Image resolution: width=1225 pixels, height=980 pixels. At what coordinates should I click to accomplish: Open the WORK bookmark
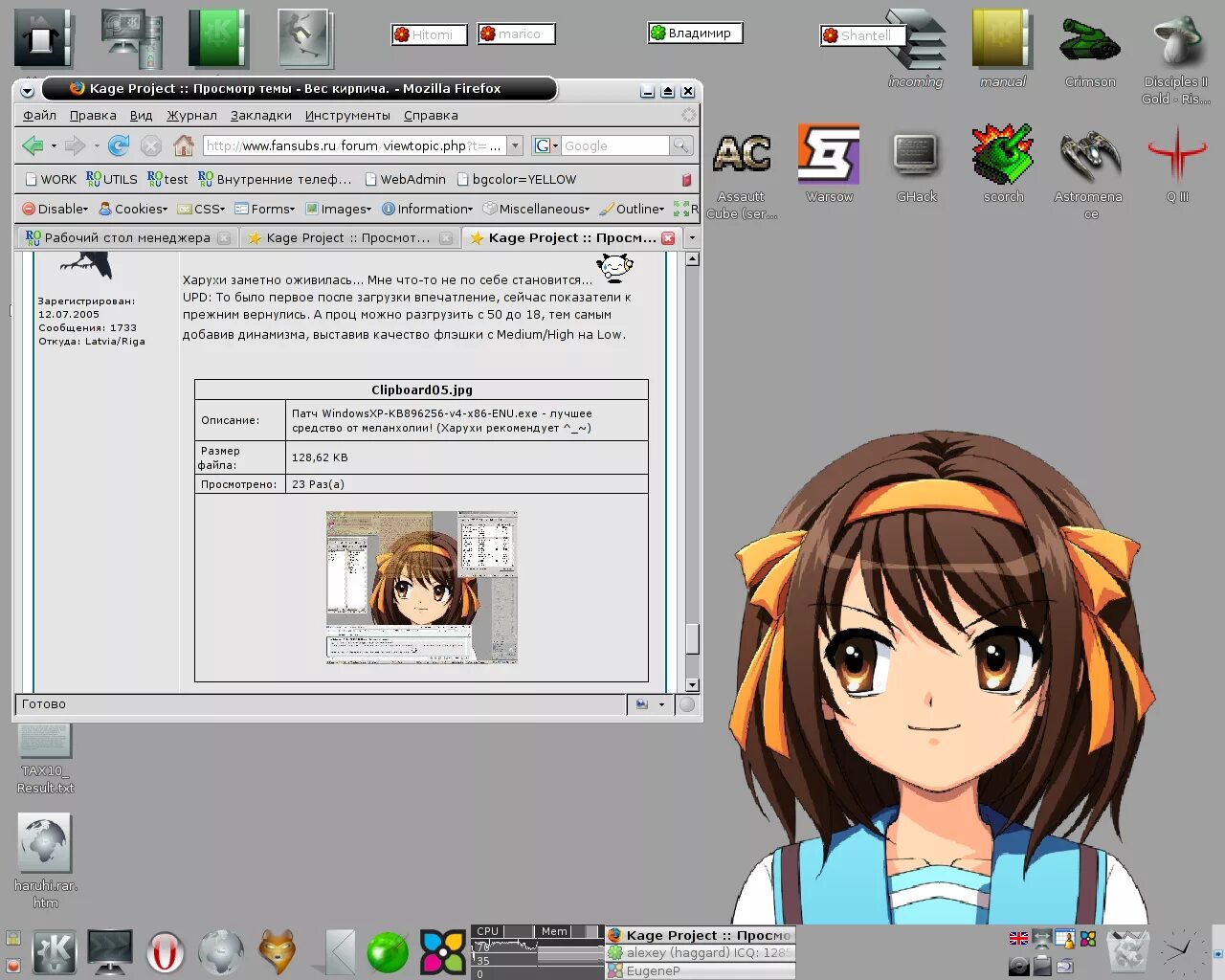click(x=51, y=179)
